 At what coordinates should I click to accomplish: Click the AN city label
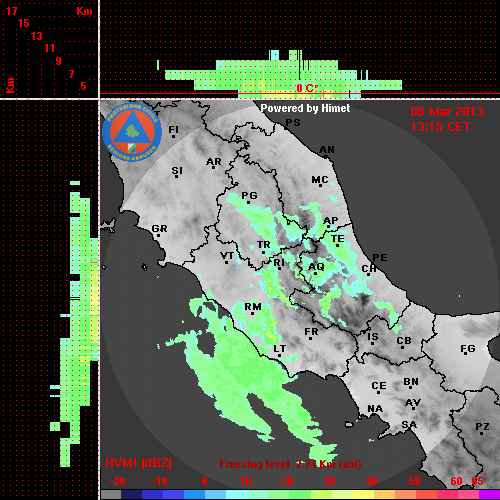coord(327,150)
